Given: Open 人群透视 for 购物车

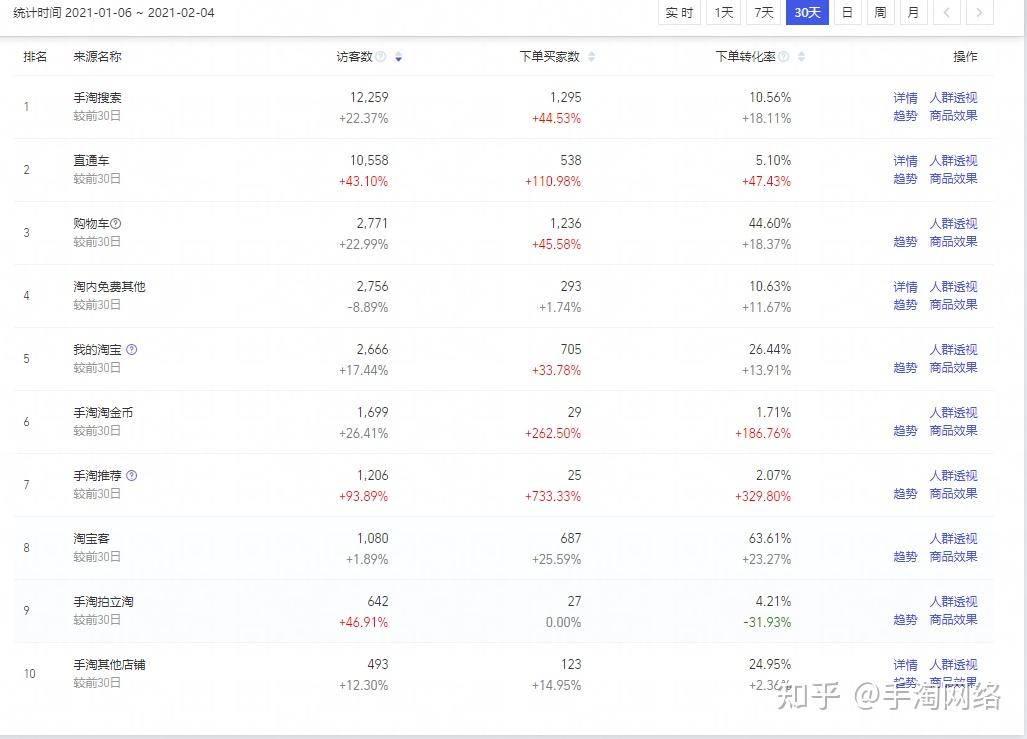Looking at the screenshot, I should pos(953,224).
